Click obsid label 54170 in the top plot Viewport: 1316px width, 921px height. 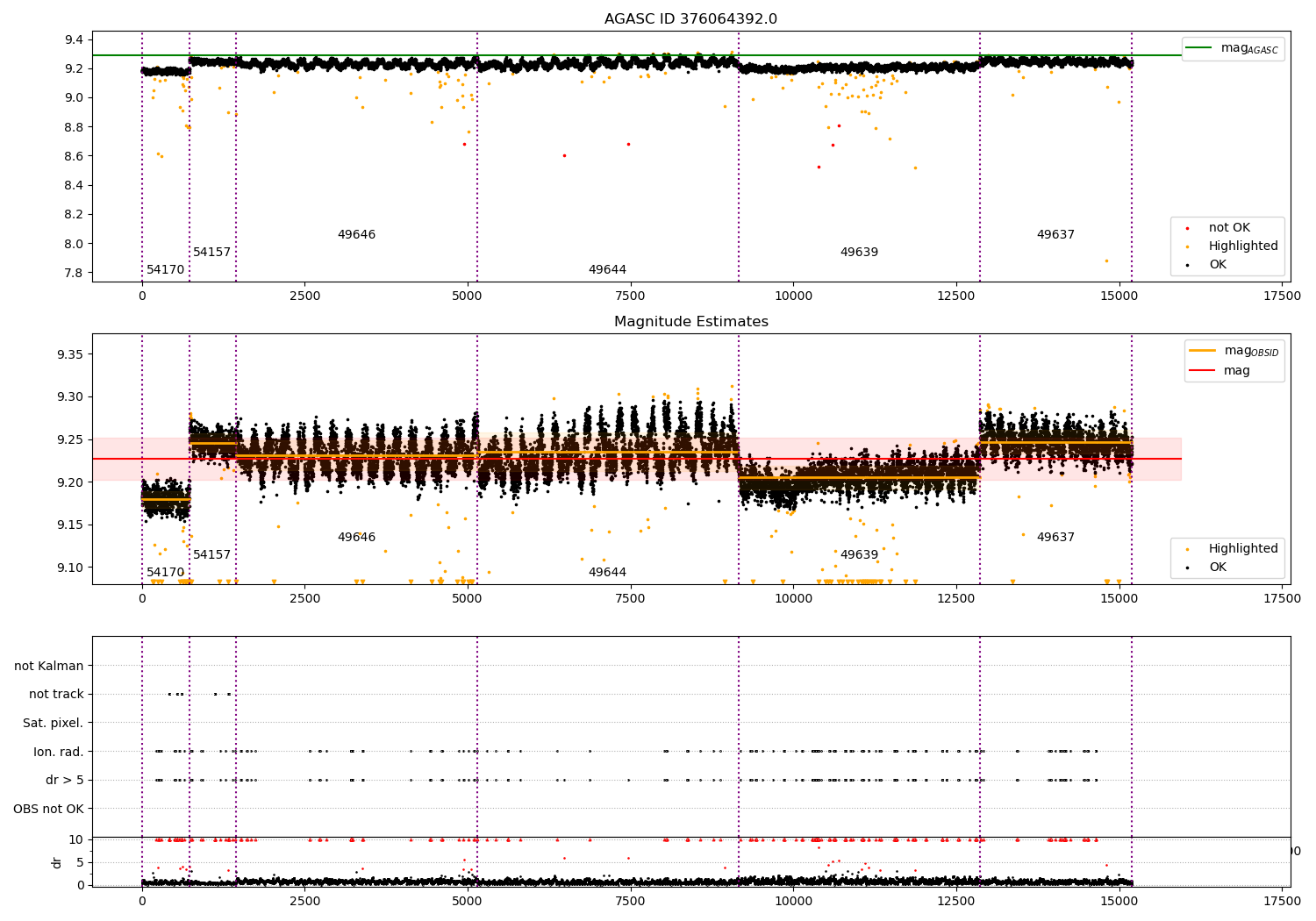tap(166, 270)
